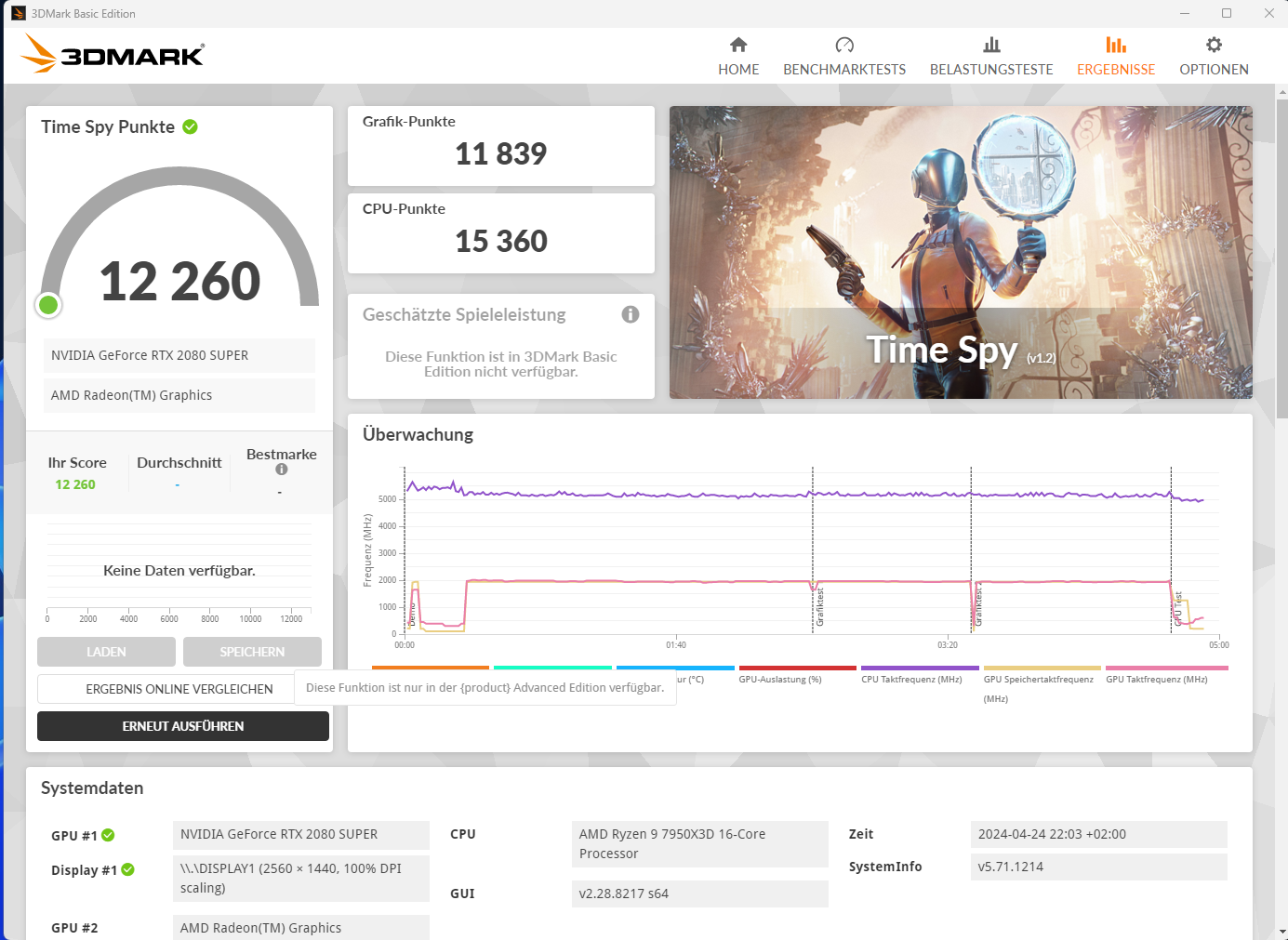Click the green gauge indicator dot
This screenshot has height=940, width=1288.
click(48, 304)
